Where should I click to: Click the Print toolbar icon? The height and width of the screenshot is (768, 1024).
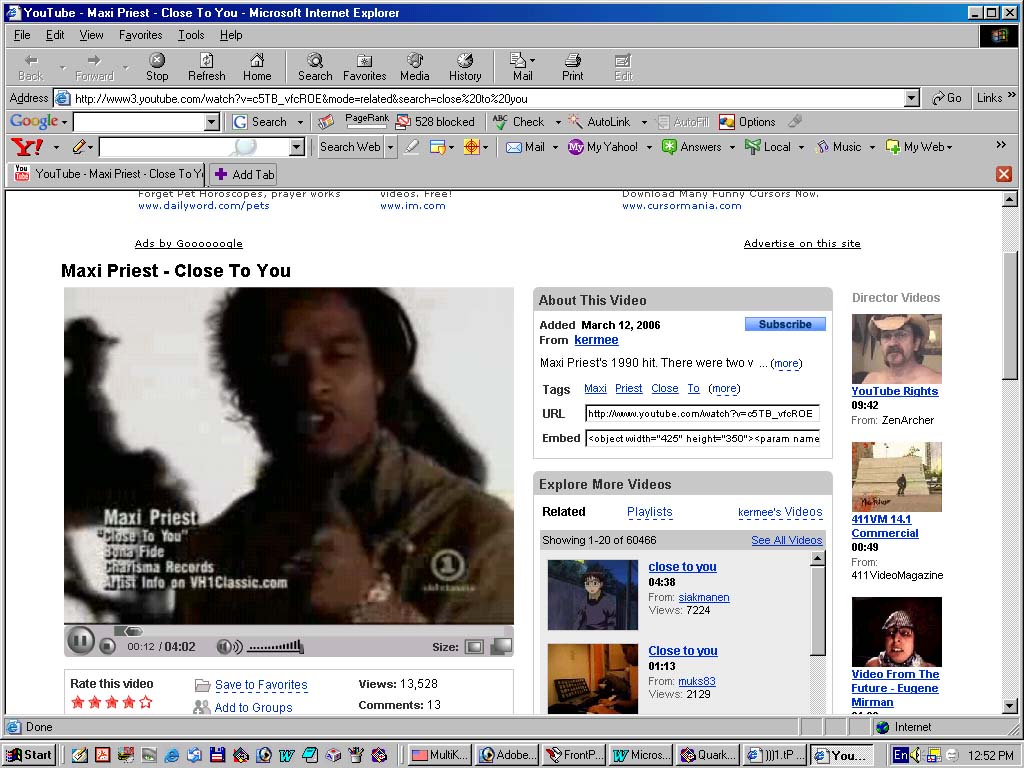pyautogui.click(x=572, y=67)
